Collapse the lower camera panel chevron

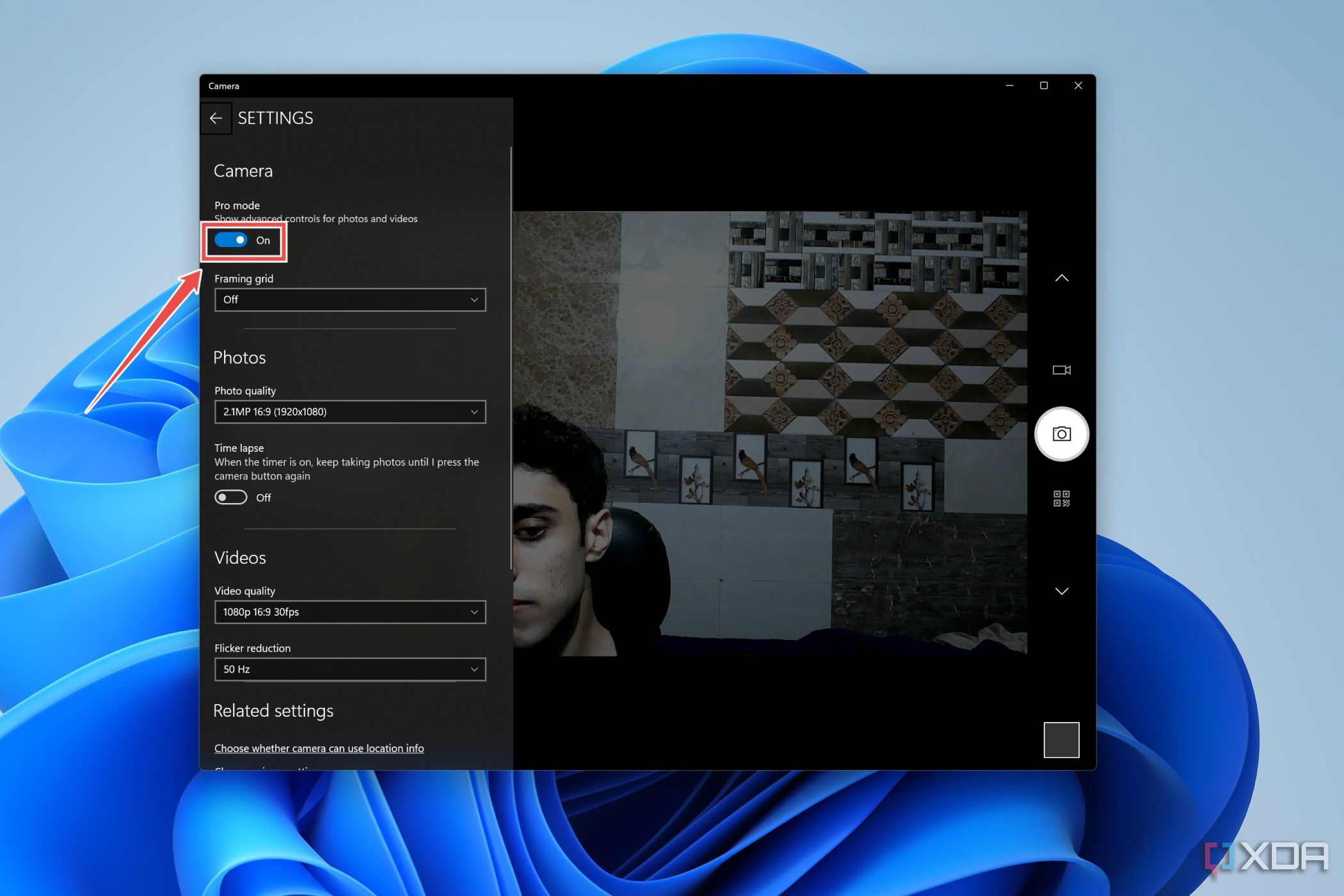click(x=1062, y=591)
